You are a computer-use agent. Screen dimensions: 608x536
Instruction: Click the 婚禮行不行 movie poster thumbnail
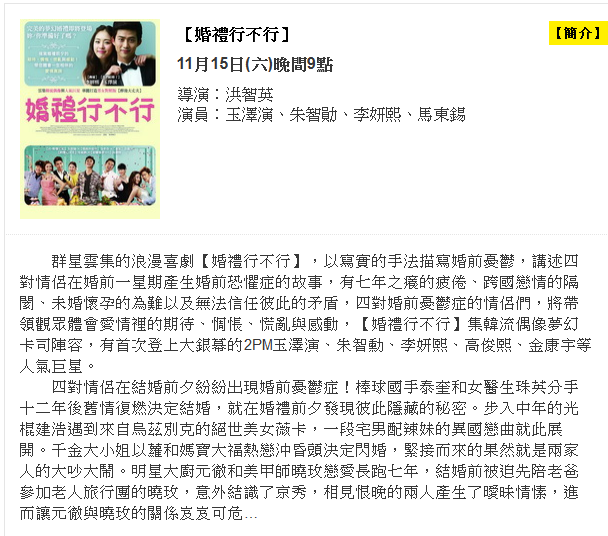[90, 119]
